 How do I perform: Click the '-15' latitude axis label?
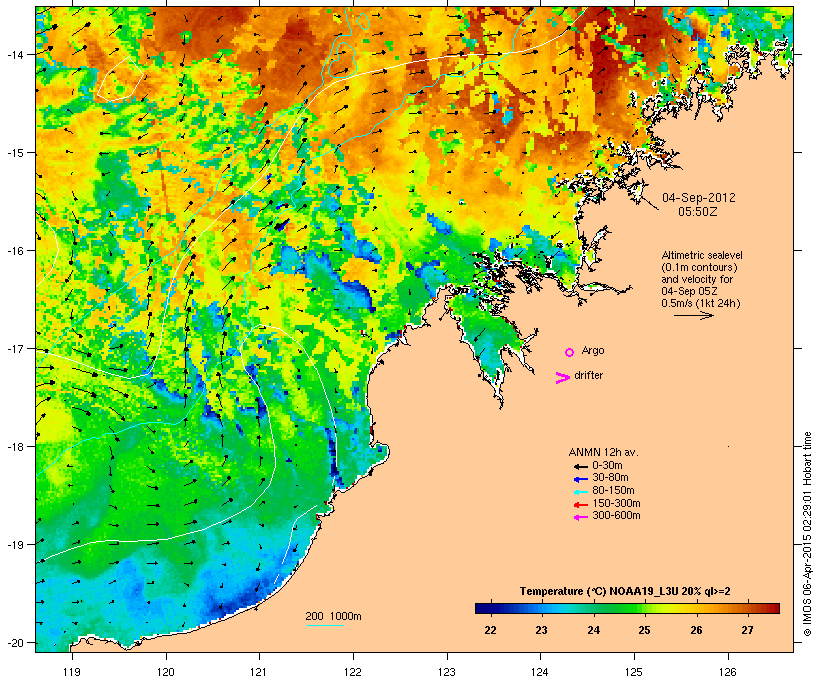14,153
